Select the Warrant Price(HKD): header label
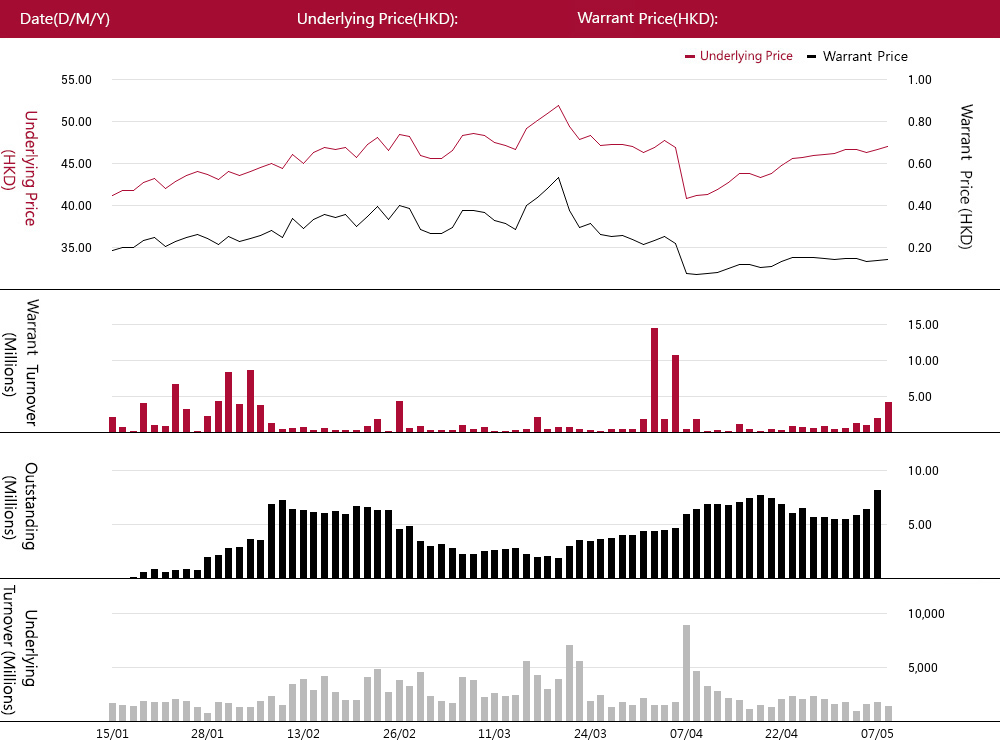The image size is (1000, 751). pyautogui.click(x=647, y=18)
